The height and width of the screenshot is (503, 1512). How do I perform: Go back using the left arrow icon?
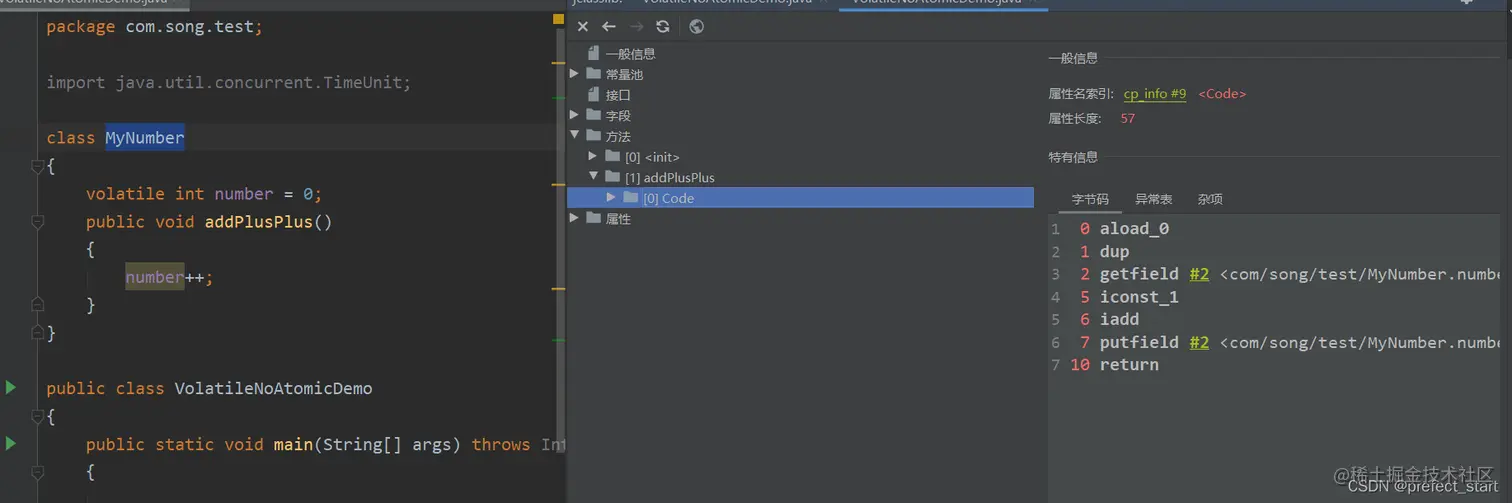(x=609, y=27)
